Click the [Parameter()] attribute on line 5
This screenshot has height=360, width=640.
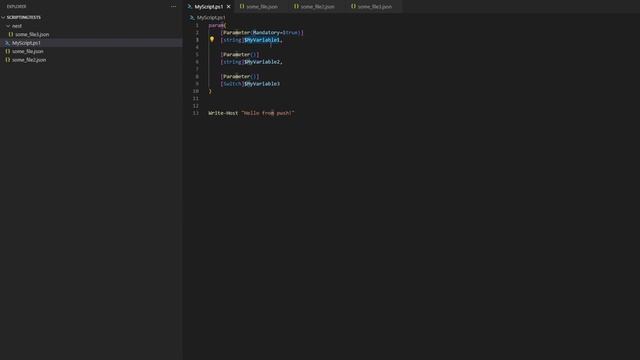pos(240,55)
